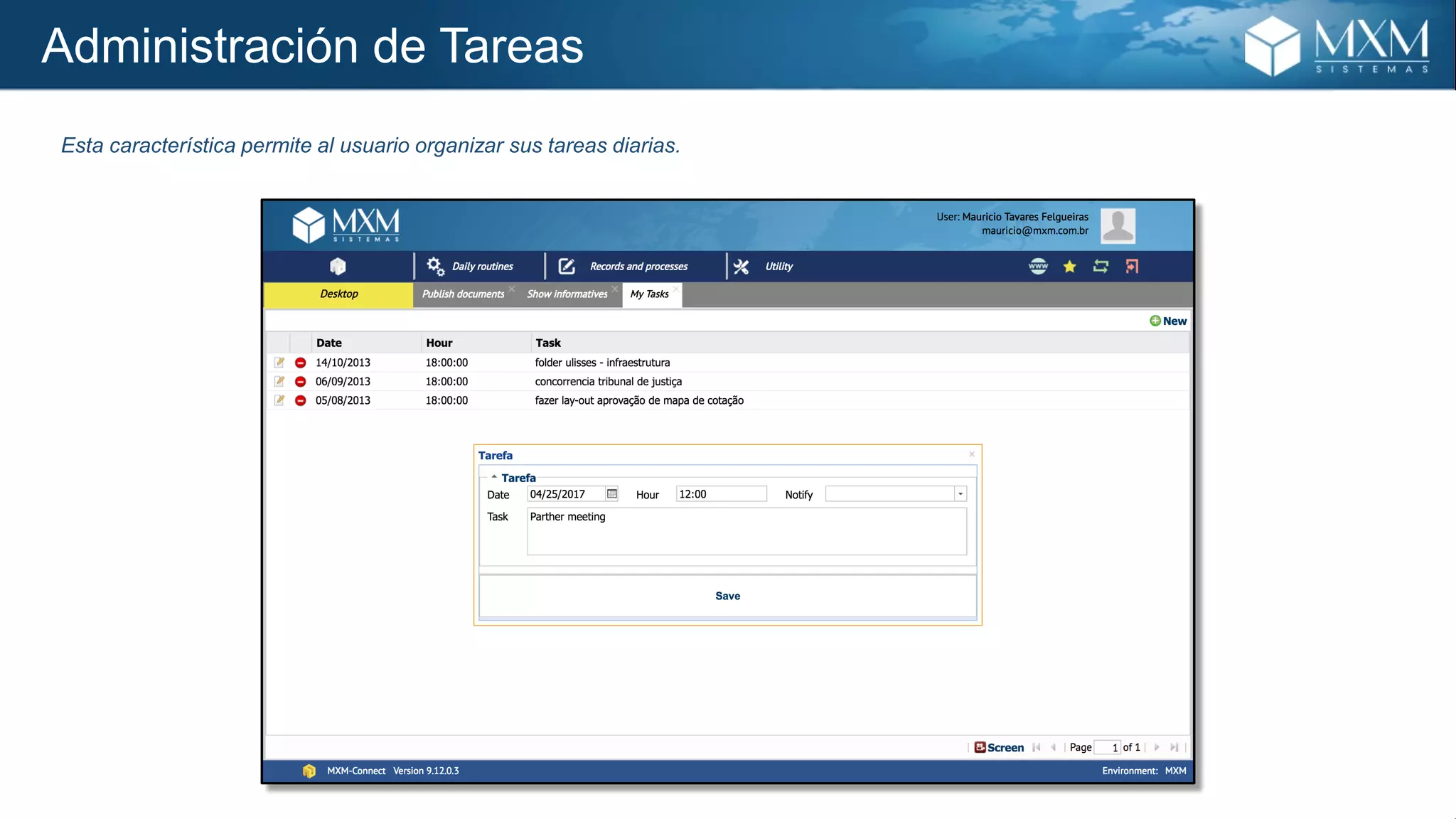Close the Publish documents tab
The height and width of the screenshot is (819, 1456).
(x=511, y=288)
